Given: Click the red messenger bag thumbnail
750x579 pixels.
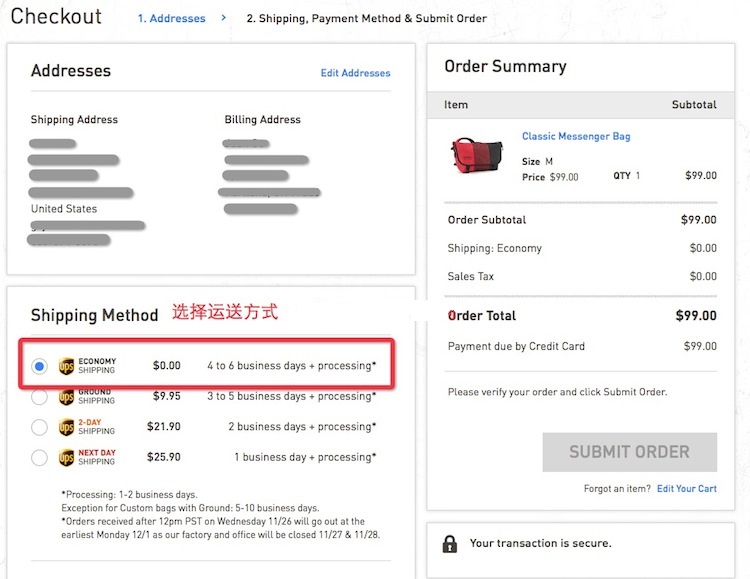Looking at the screenshot, I should coord(476,156).
